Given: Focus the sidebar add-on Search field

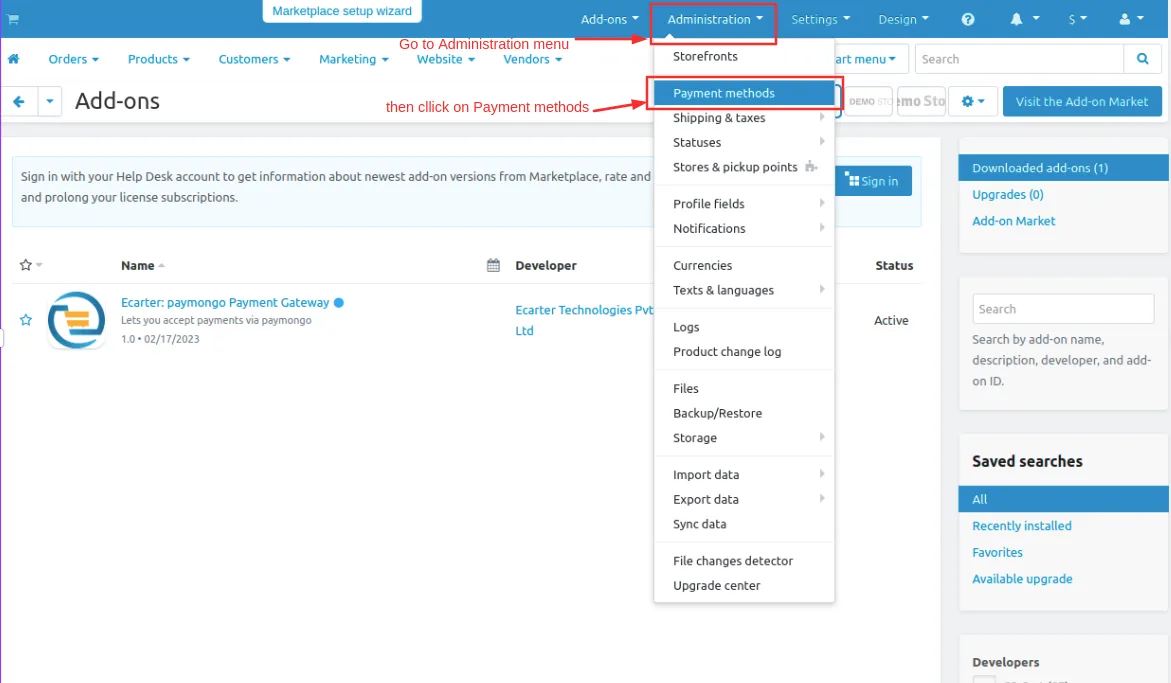Looking at the screenshot, I should [1063, 309].
